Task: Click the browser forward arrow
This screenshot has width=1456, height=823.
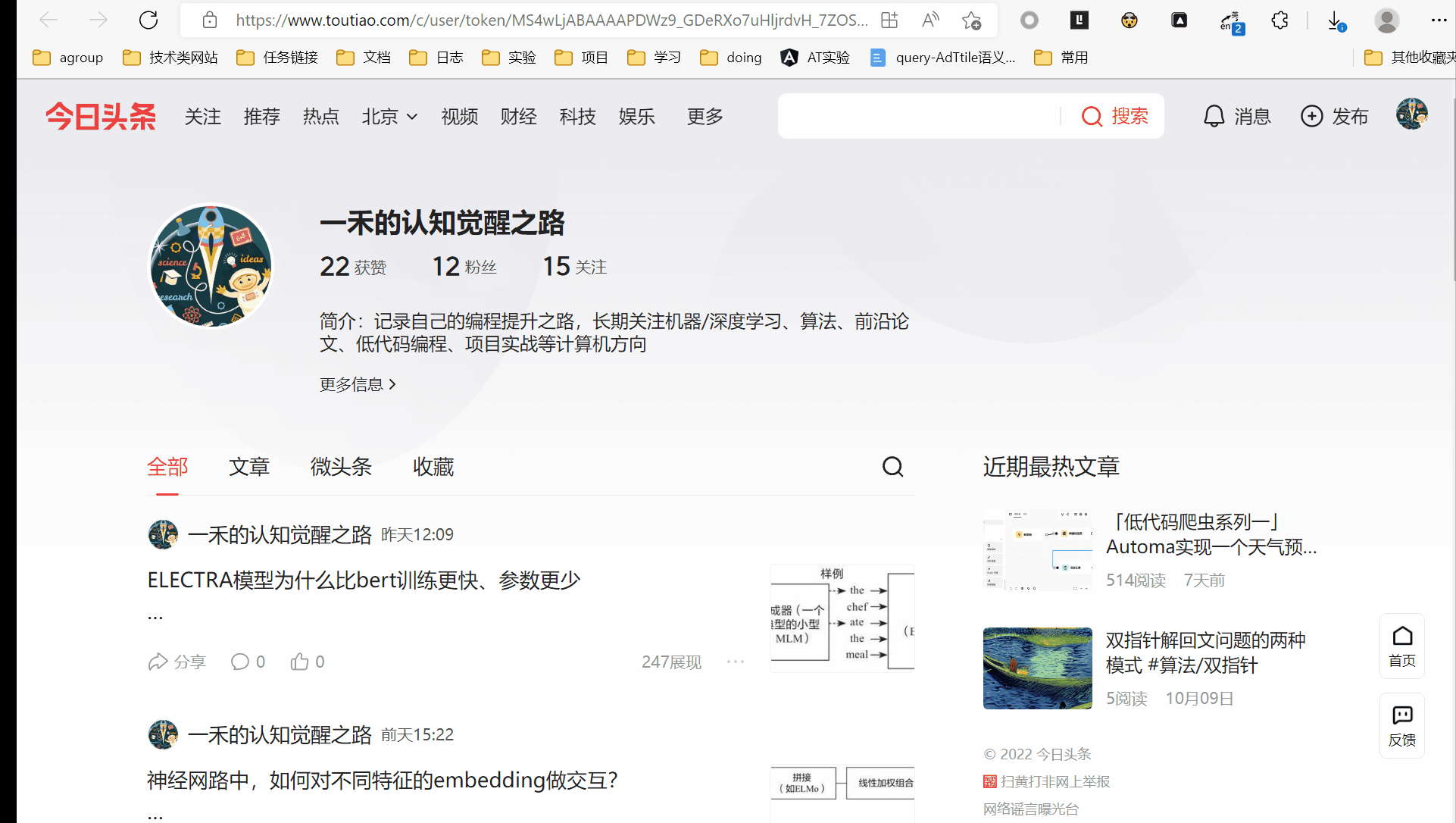Action: click(98, 20)
